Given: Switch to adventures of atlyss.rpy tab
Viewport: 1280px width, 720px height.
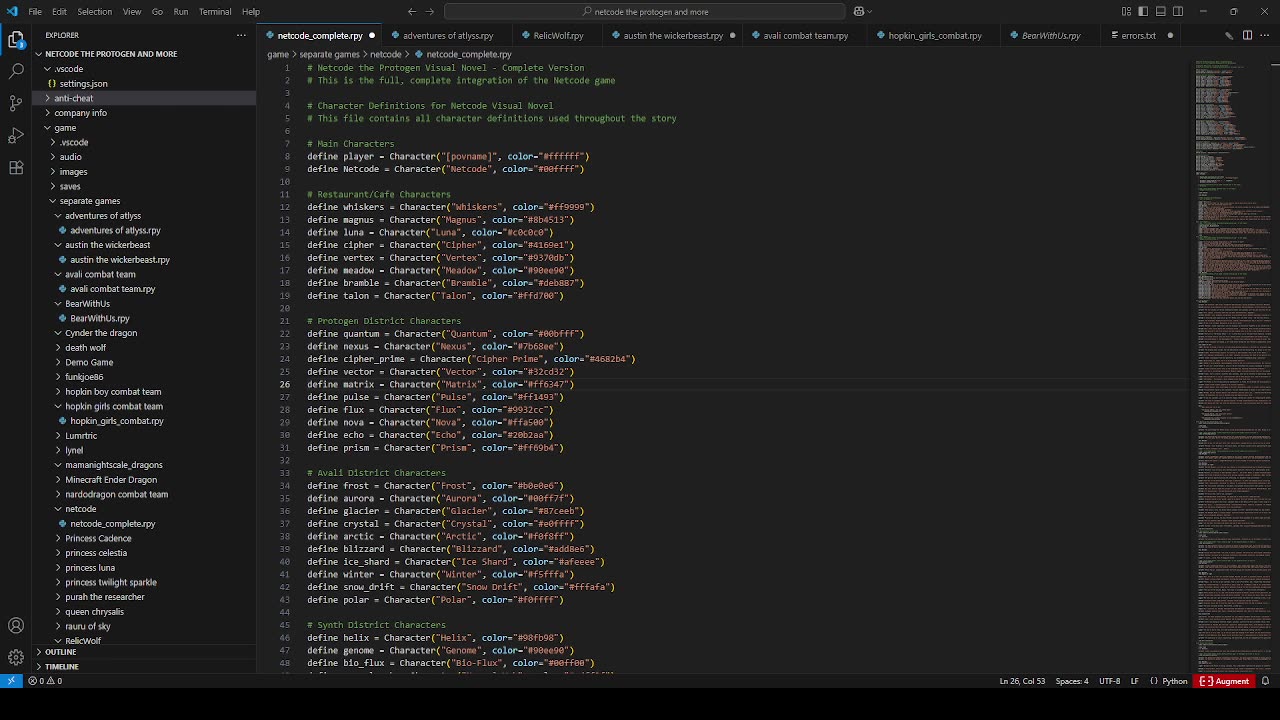Looking at the screenshot, I should point(447,35).
